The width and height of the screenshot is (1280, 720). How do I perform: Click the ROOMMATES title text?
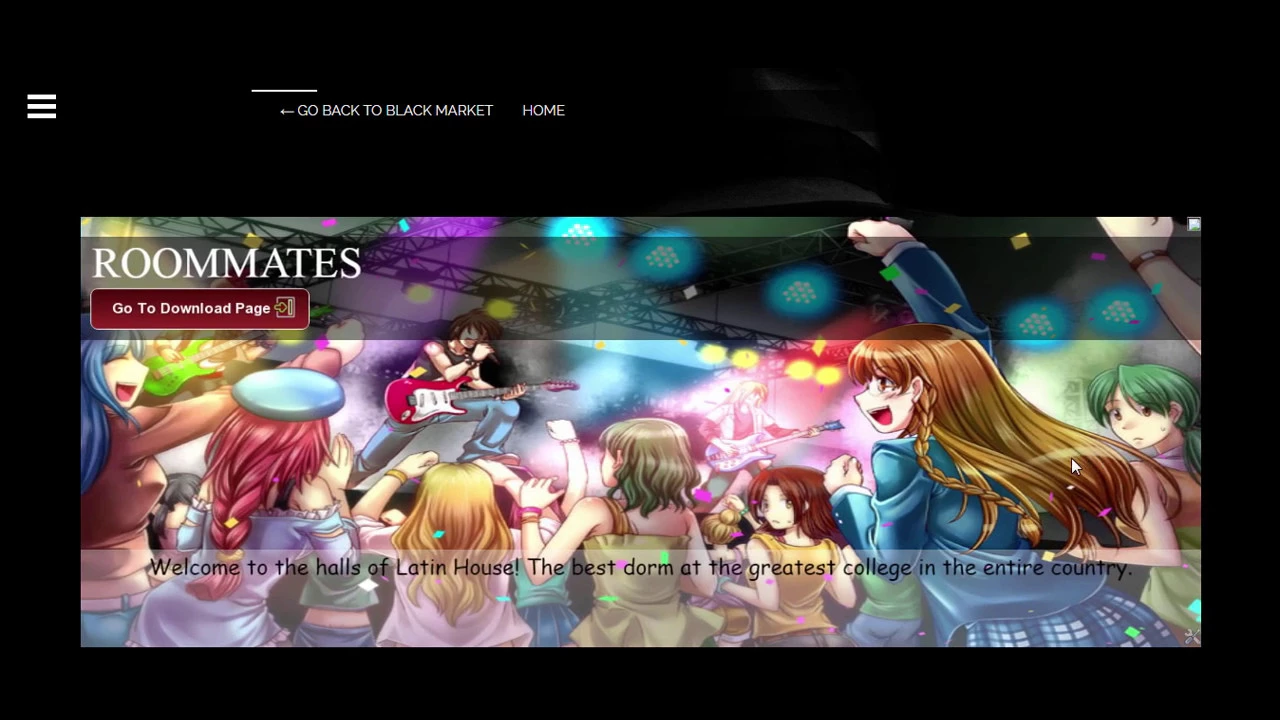(227, 263)
